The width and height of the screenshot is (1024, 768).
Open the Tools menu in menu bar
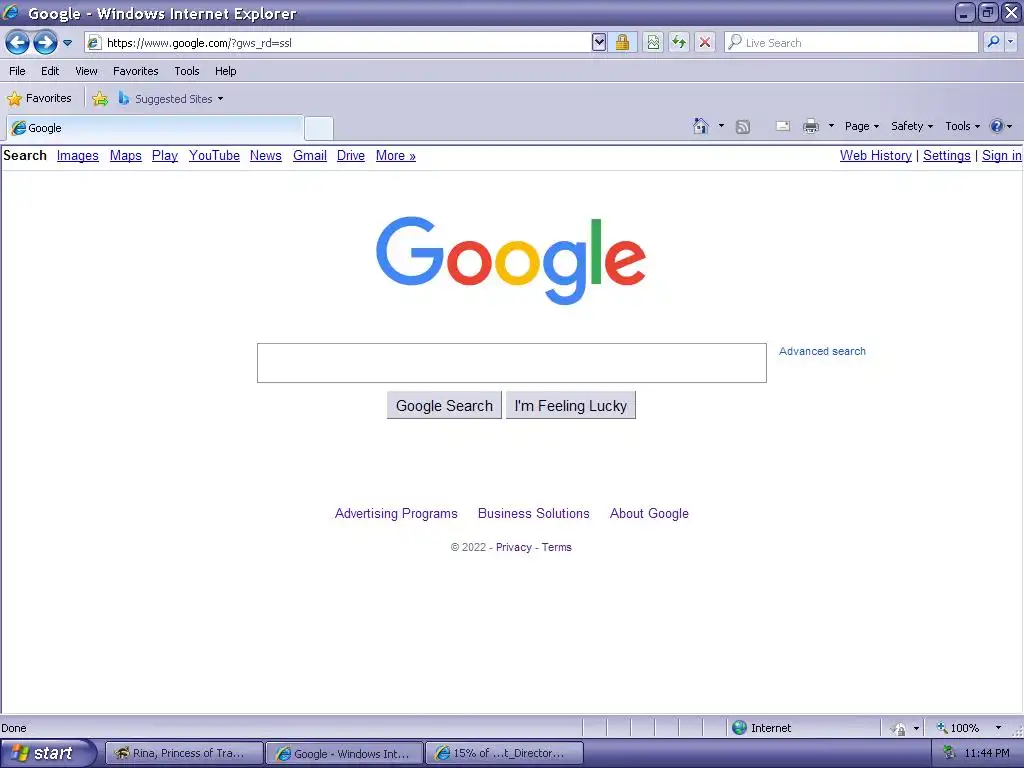point(187,71)
